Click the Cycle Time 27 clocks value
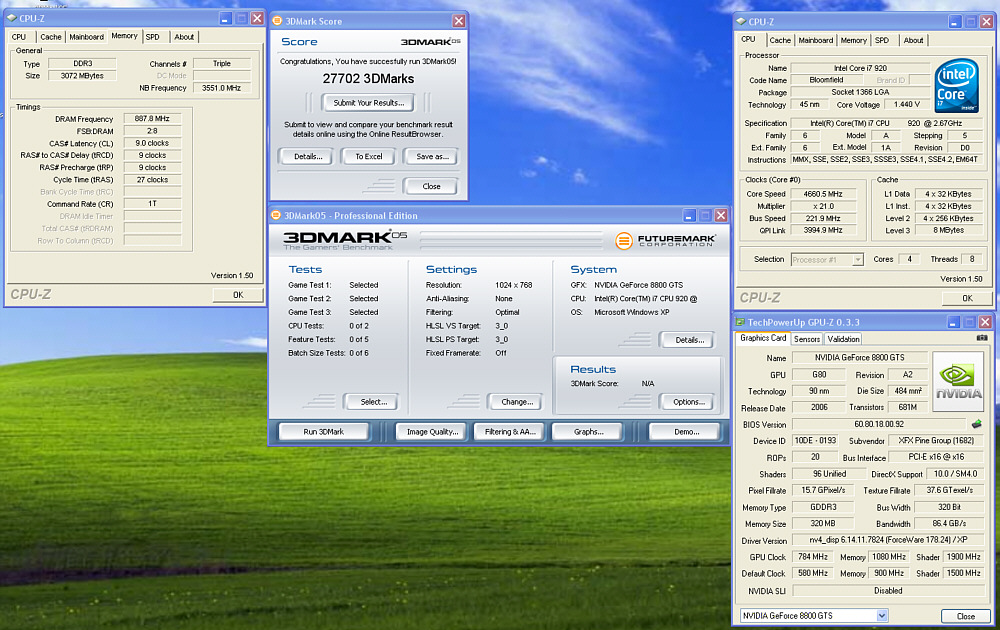This screenshot has height=630, width=1000. click(x=152, y=180)
